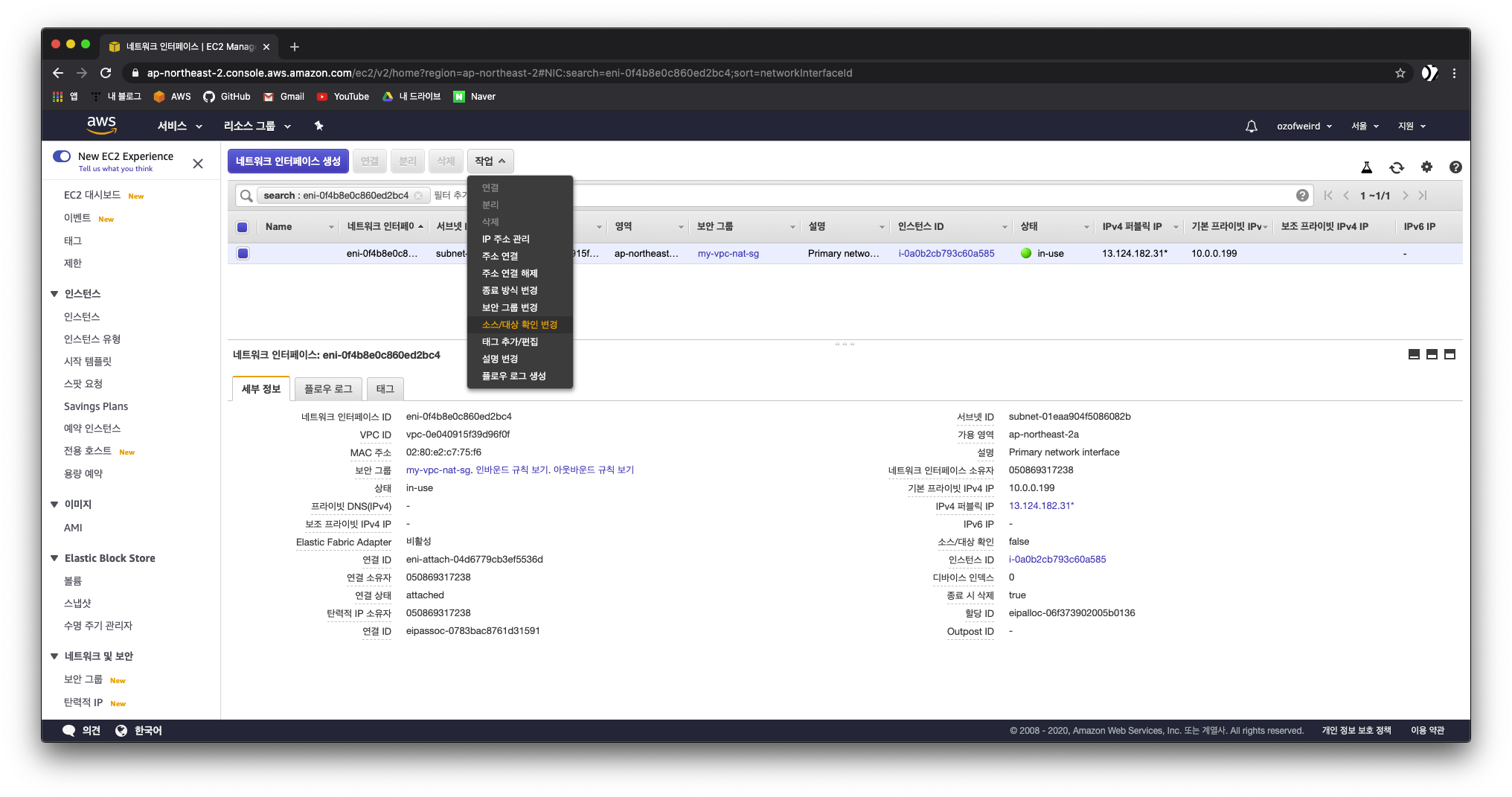Bookmark this page with the star icon

tap(1400, 73)
